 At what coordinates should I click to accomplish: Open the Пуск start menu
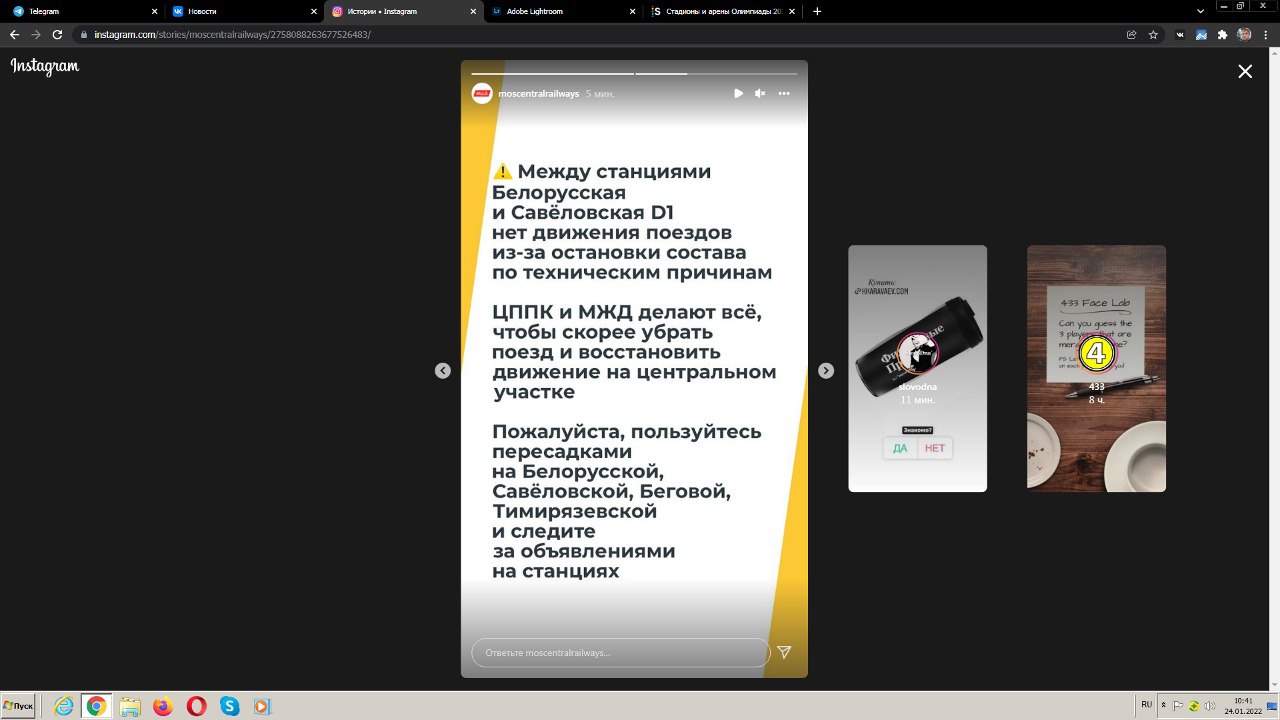pyautogui.click(x=18, y=706)
